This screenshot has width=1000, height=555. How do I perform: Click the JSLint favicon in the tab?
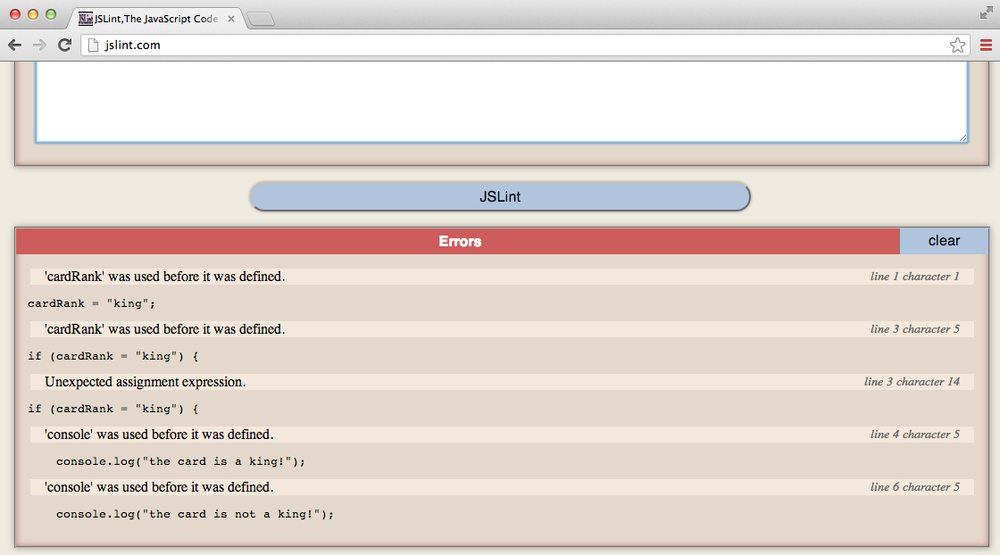pyautogui.click(x=85, y=19)
